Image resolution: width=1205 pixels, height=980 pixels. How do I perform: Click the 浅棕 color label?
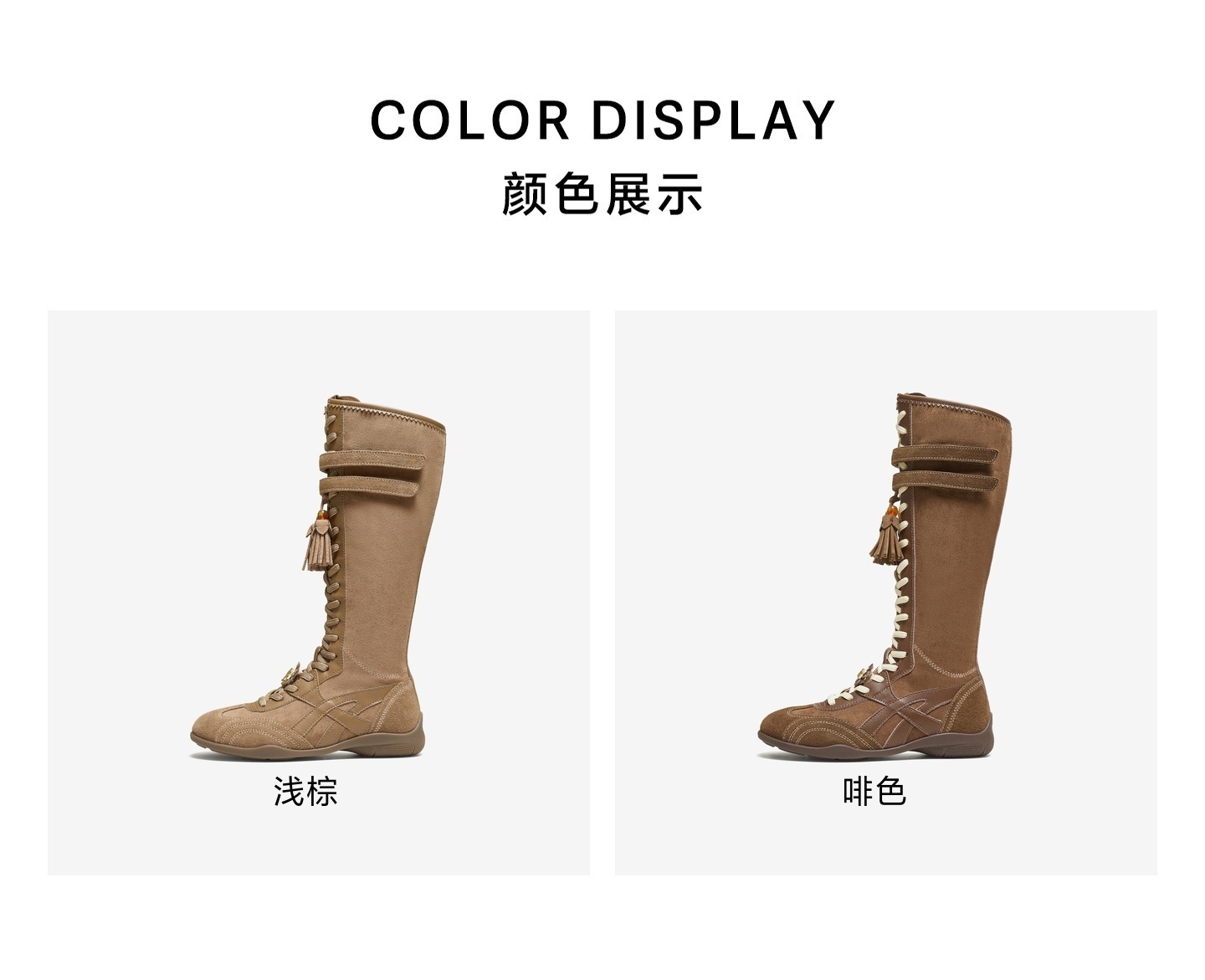[x=306, y=791]
